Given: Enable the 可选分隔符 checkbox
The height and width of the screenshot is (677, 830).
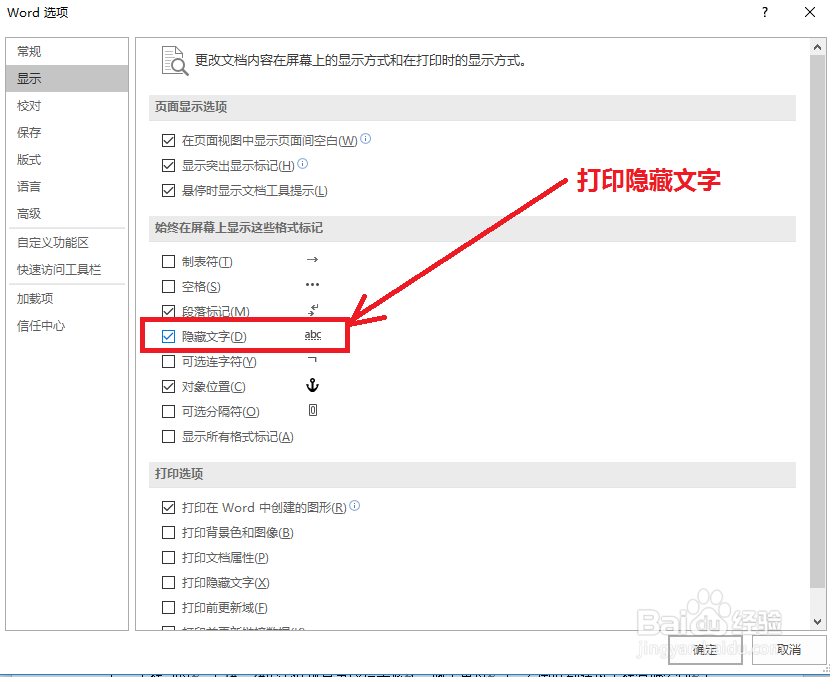Looking at the screenshot, I should [x=168, y=411].
